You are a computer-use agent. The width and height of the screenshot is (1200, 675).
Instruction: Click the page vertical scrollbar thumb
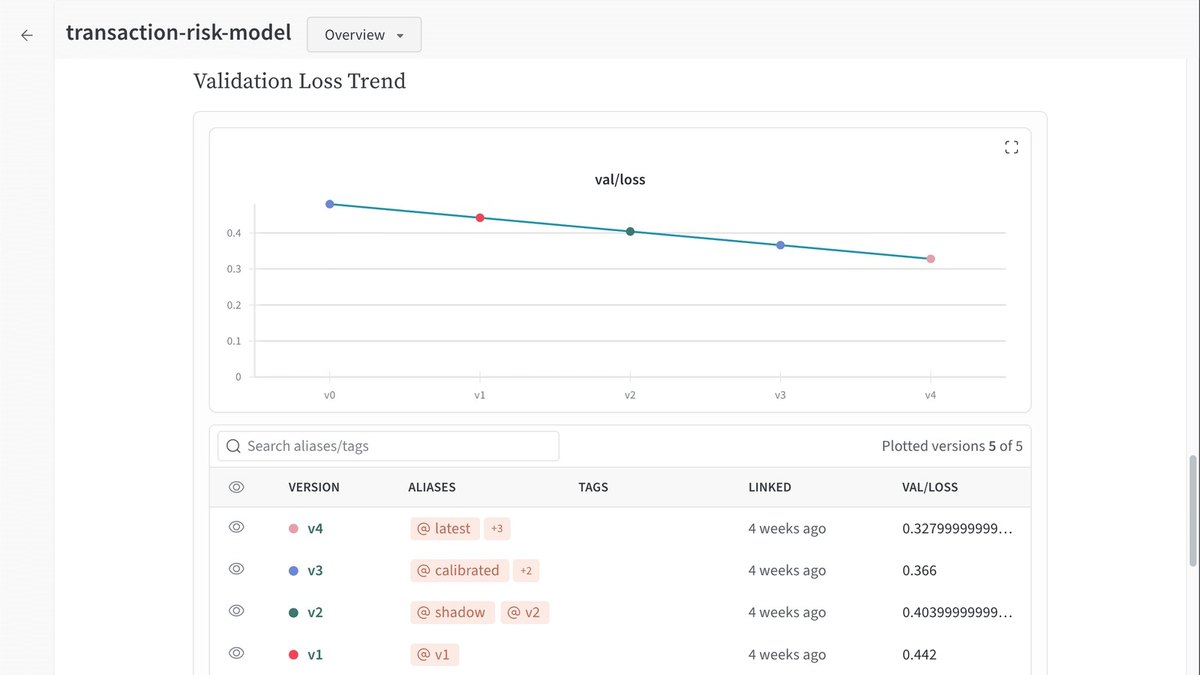point(1191,510)
